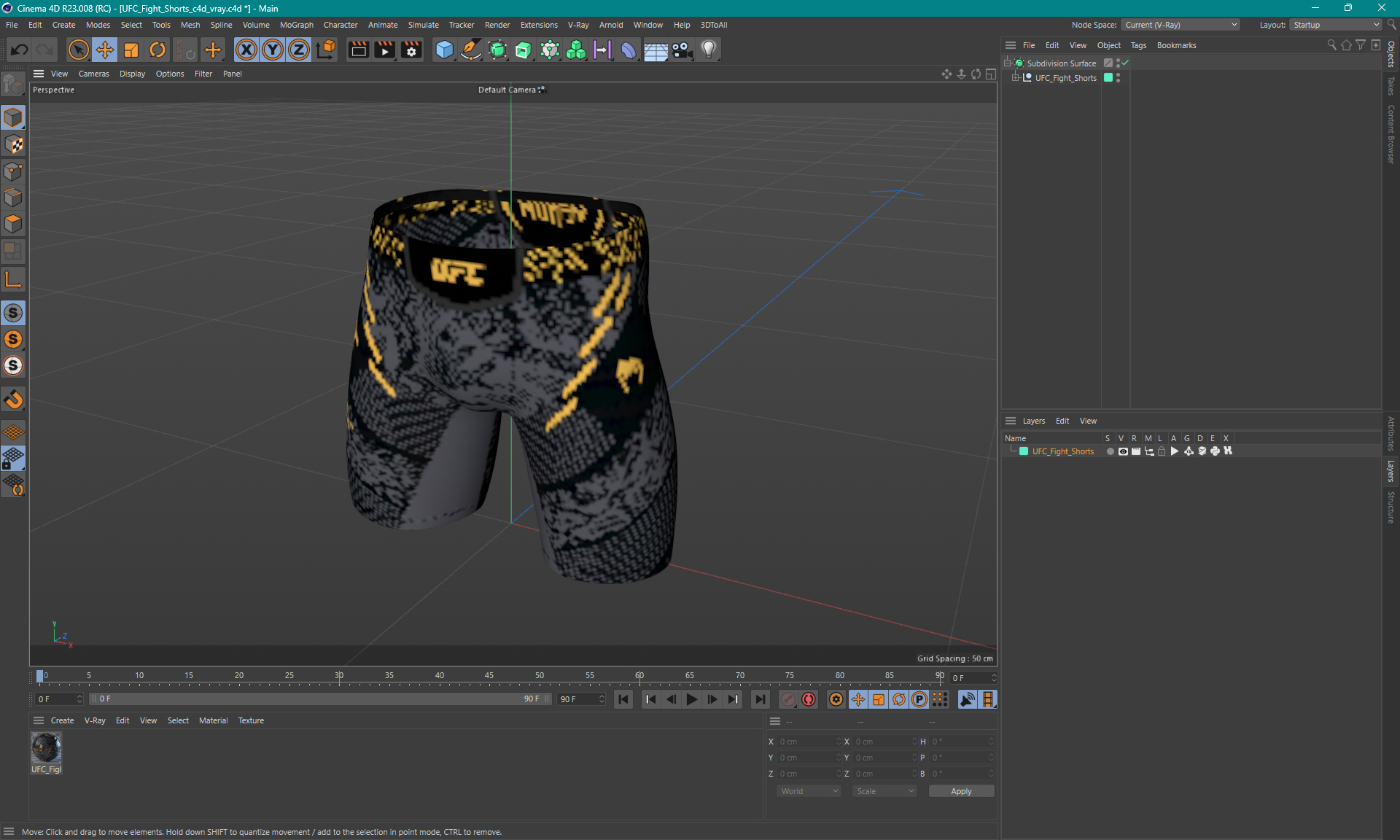Open the viewport Cameras menu
Viewport: 1400px width, 840px height.
pos(93,74)
